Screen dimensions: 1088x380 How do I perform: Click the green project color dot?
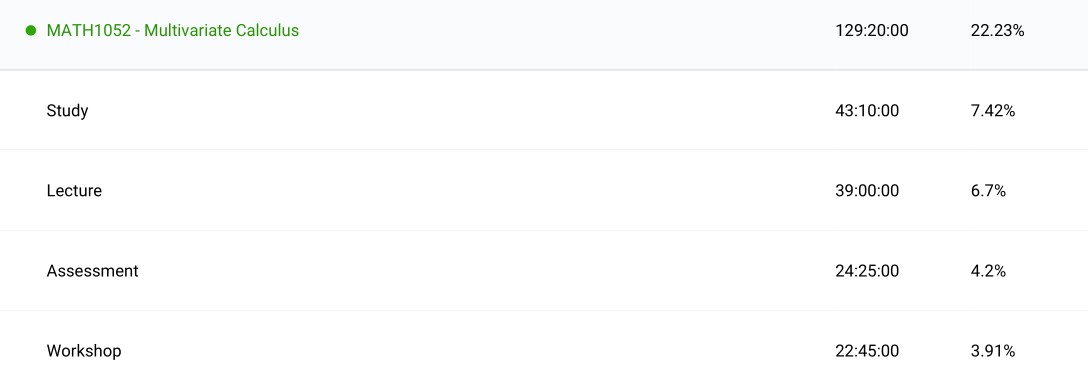31,31
